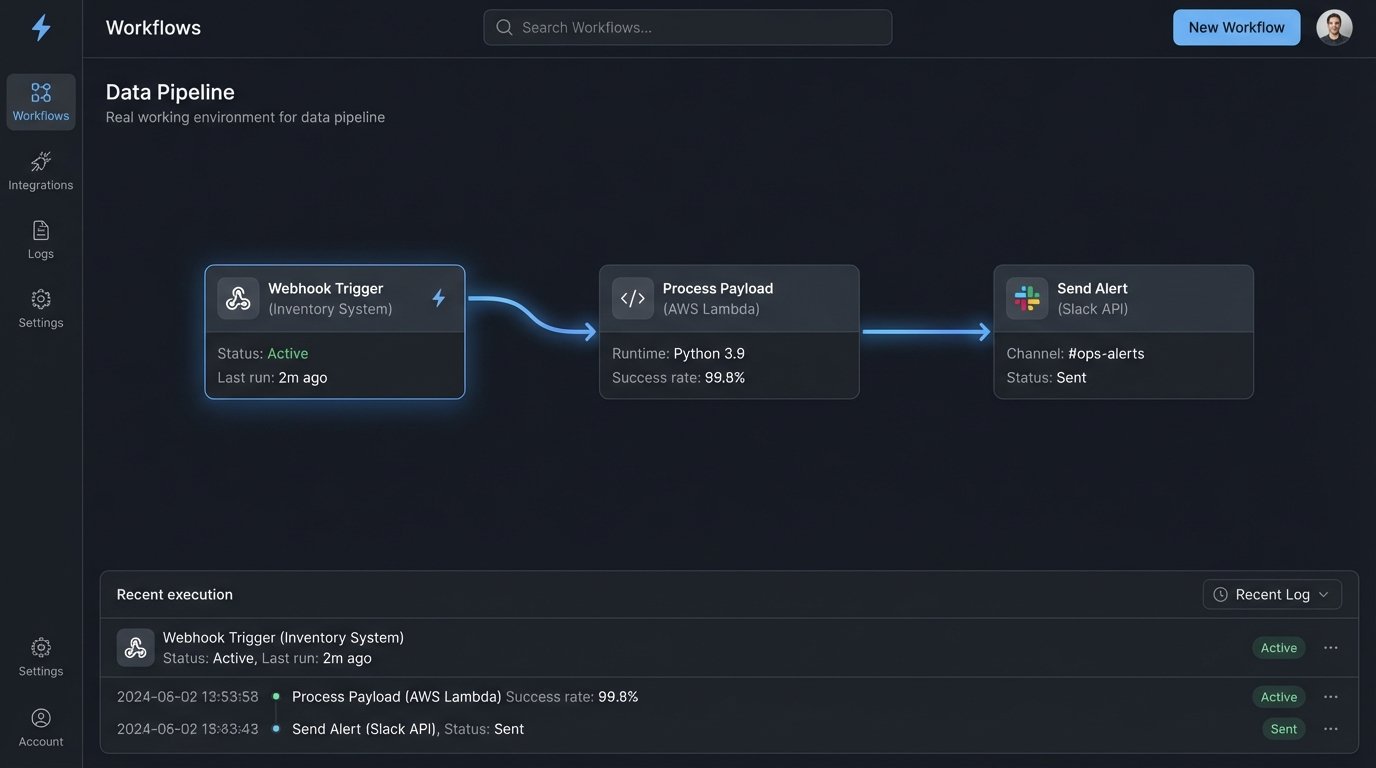The image size is (1376, 768).
Task: Select the Workflows icon in the sidebar
Action: coord(40,90)
